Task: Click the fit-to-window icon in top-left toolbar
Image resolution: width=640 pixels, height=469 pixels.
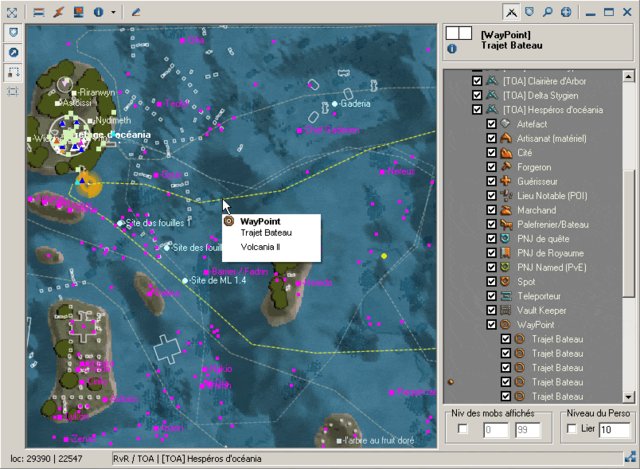Action: pos(12,12)
